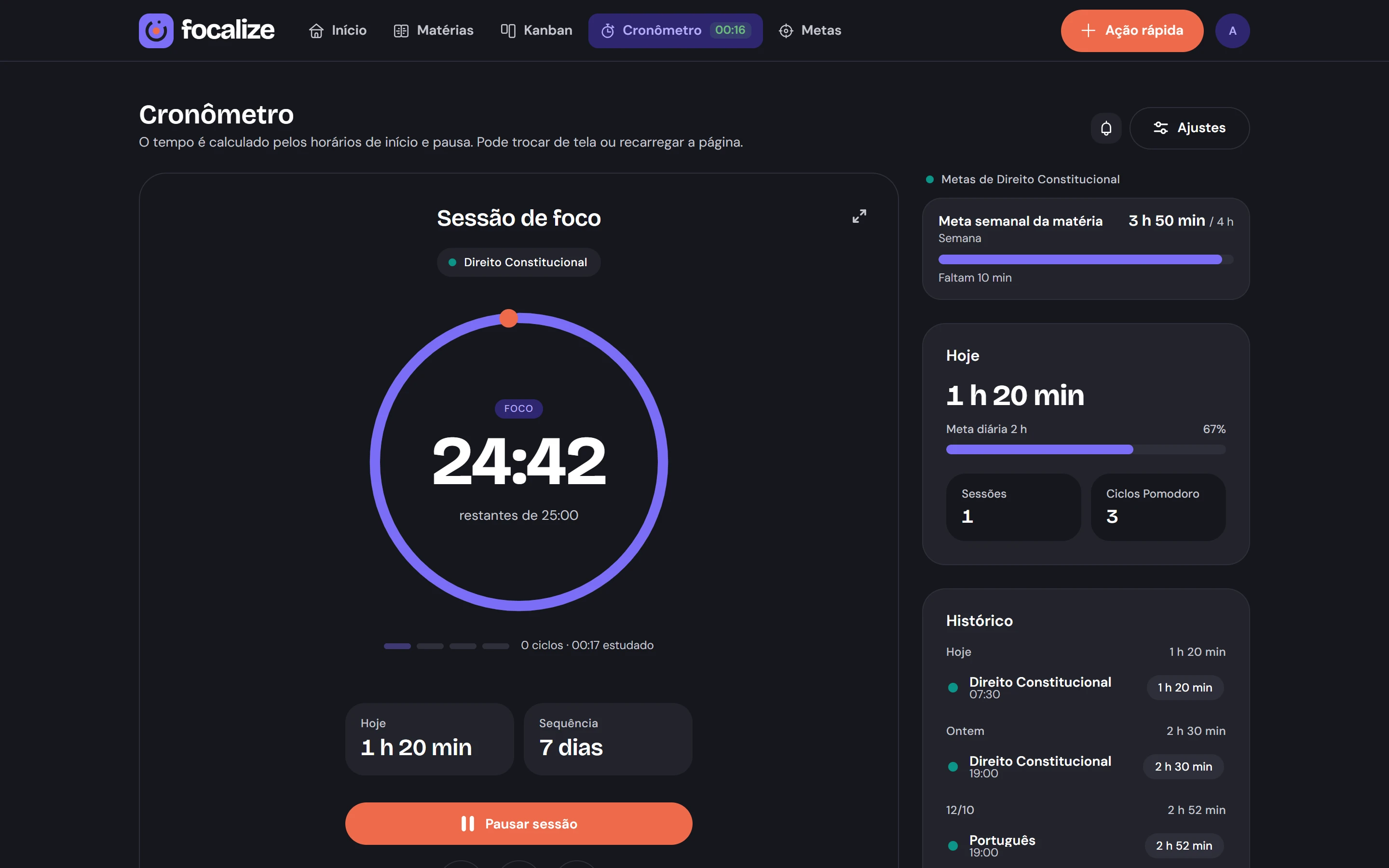Click the Faltam 10 min text

[975, 278]
